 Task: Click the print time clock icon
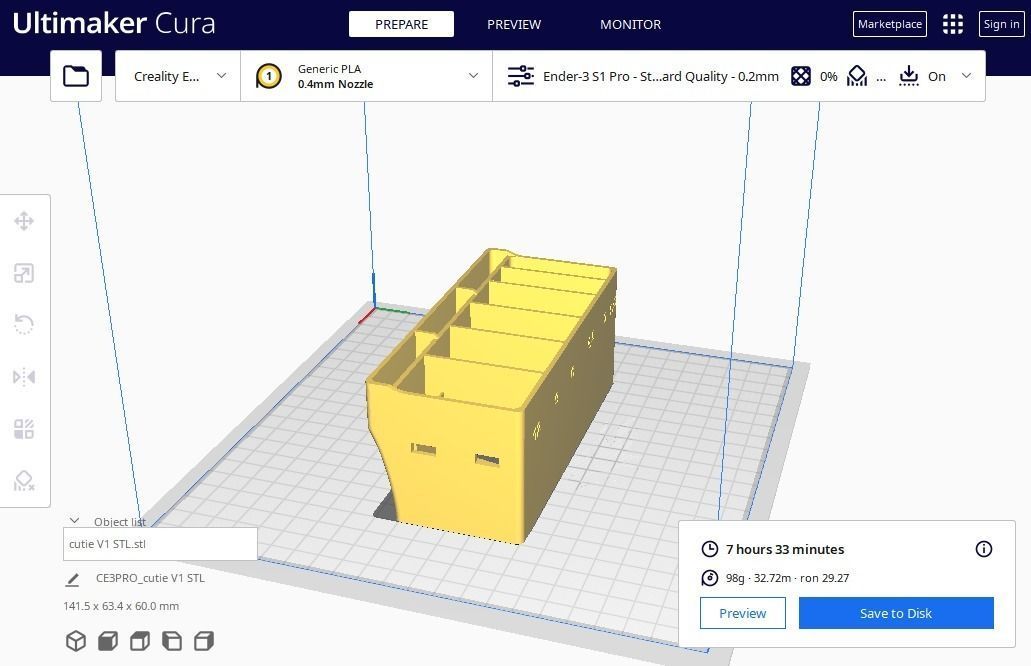click(x=709, y=549)
